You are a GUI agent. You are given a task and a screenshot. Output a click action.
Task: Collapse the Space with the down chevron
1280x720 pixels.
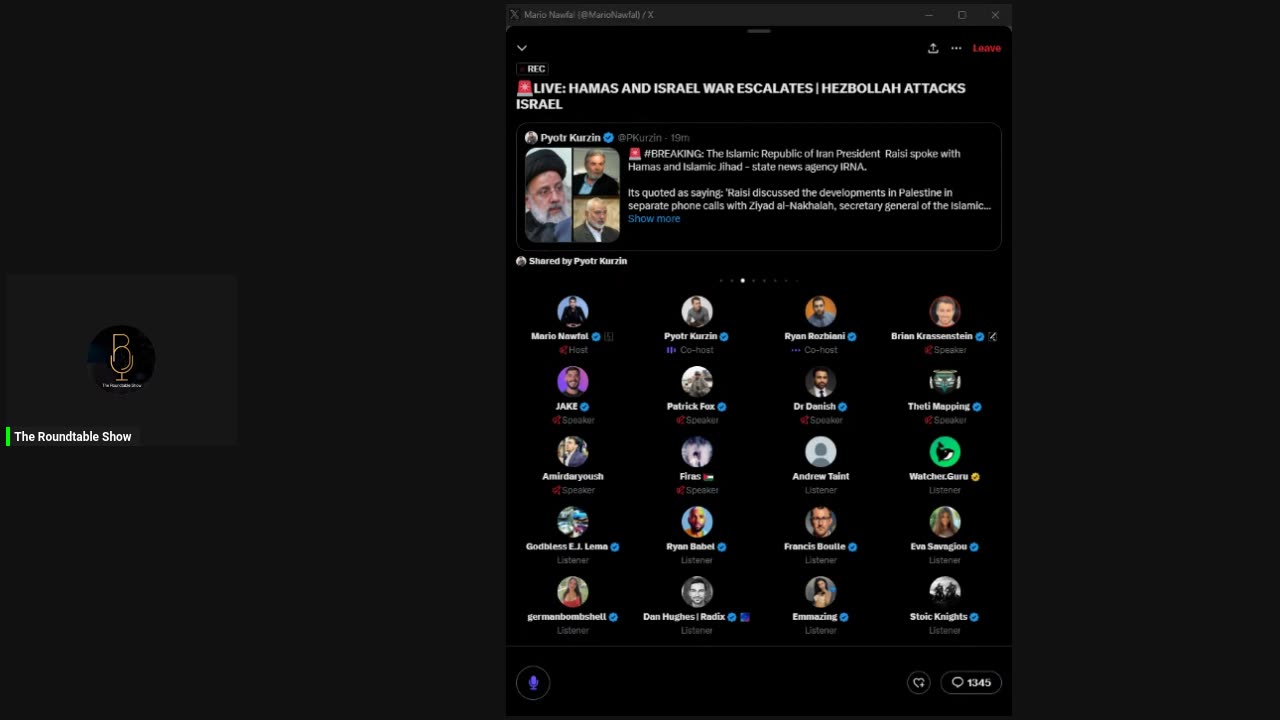(x=521, y=48)
